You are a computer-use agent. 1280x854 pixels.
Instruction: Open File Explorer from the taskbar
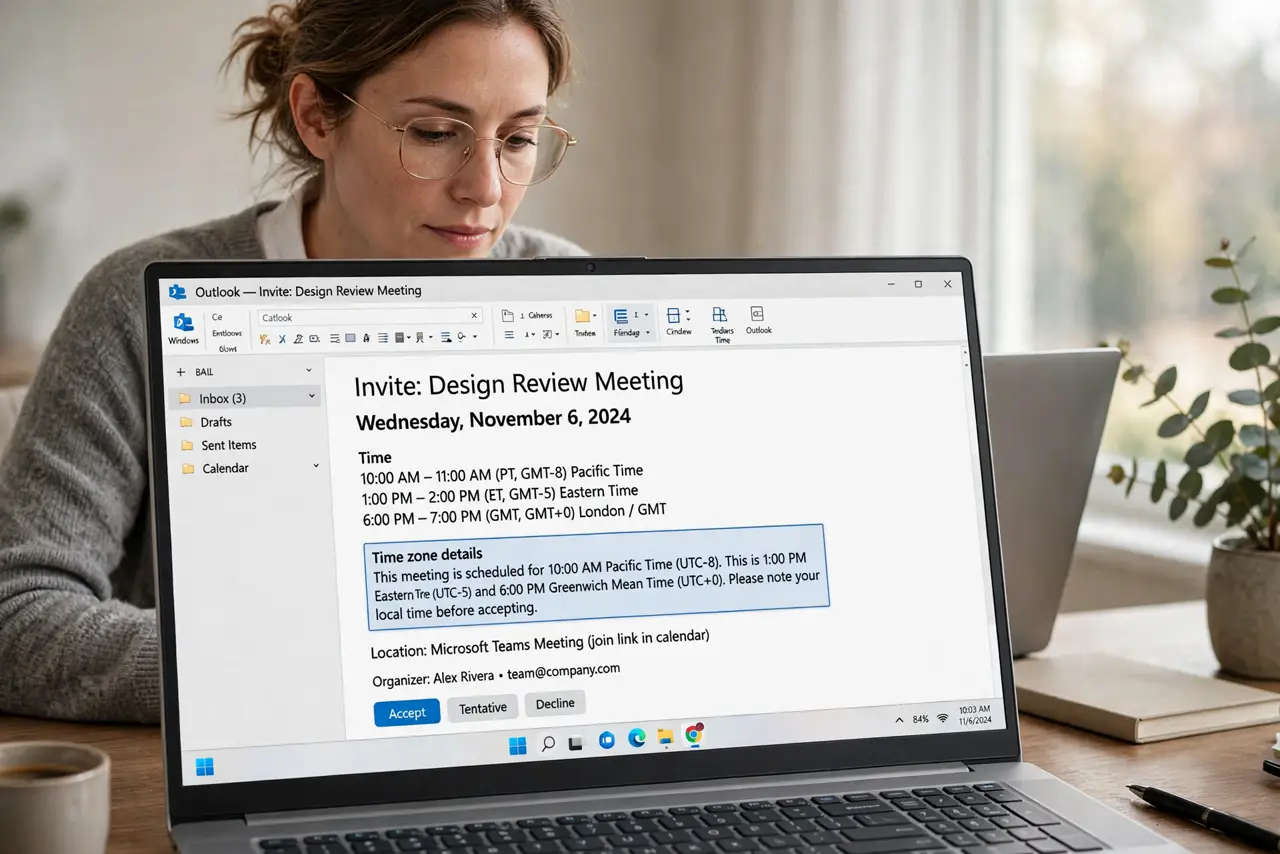point(665,738)
